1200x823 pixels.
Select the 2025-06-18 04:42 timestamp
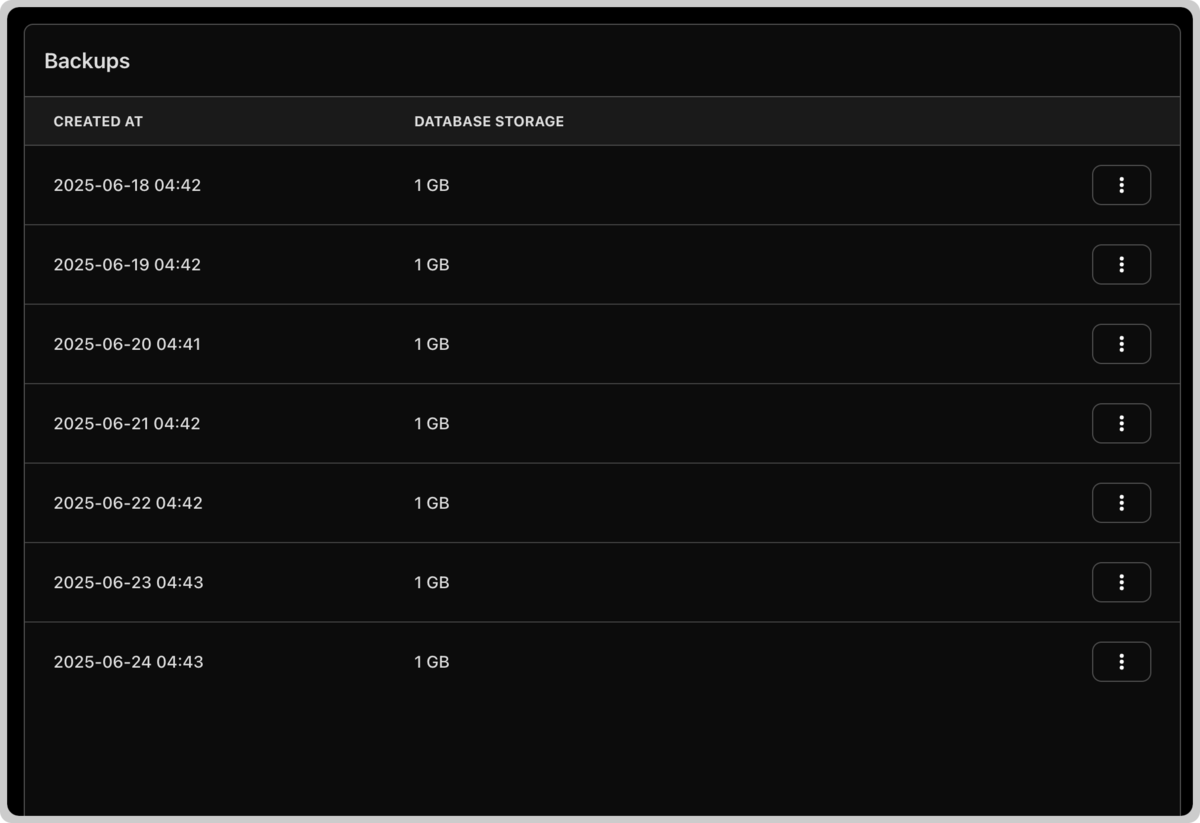click(x=127, y=185)
